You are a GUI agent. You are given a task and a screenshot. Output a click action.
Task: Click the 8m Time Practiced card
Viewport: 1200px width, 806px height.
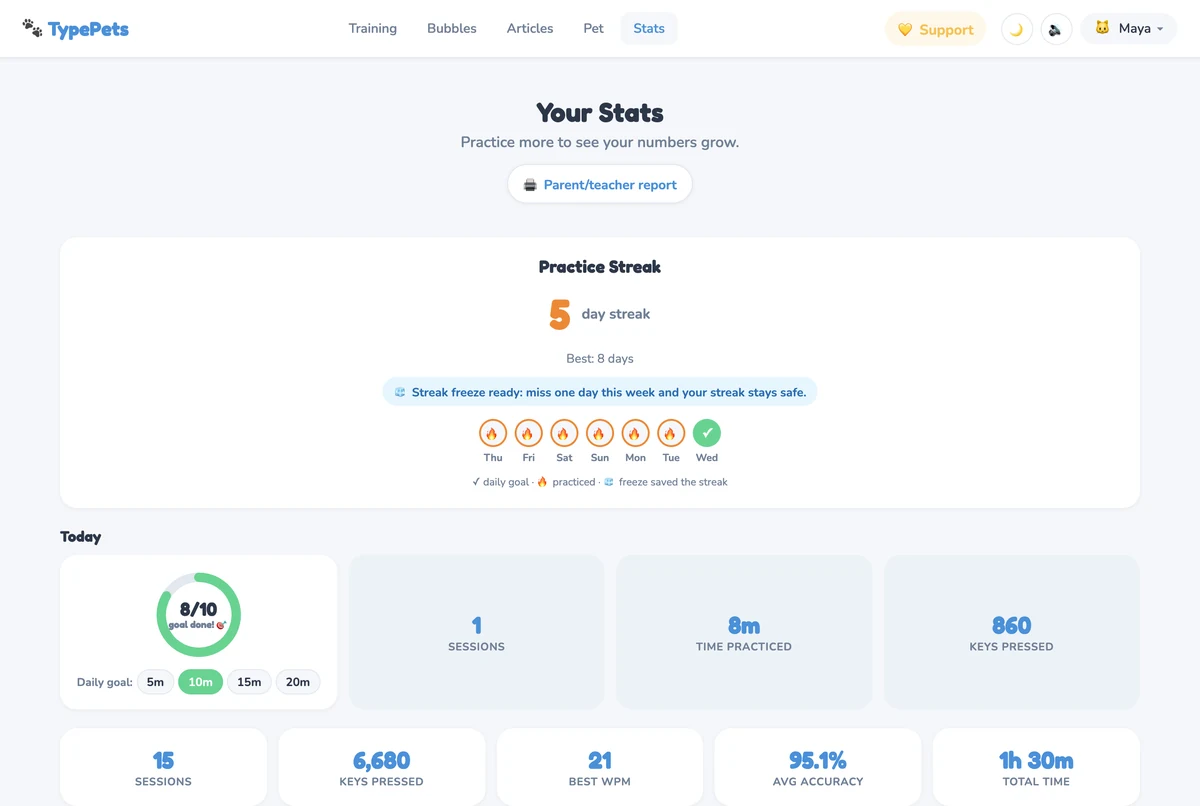[744, 632]
